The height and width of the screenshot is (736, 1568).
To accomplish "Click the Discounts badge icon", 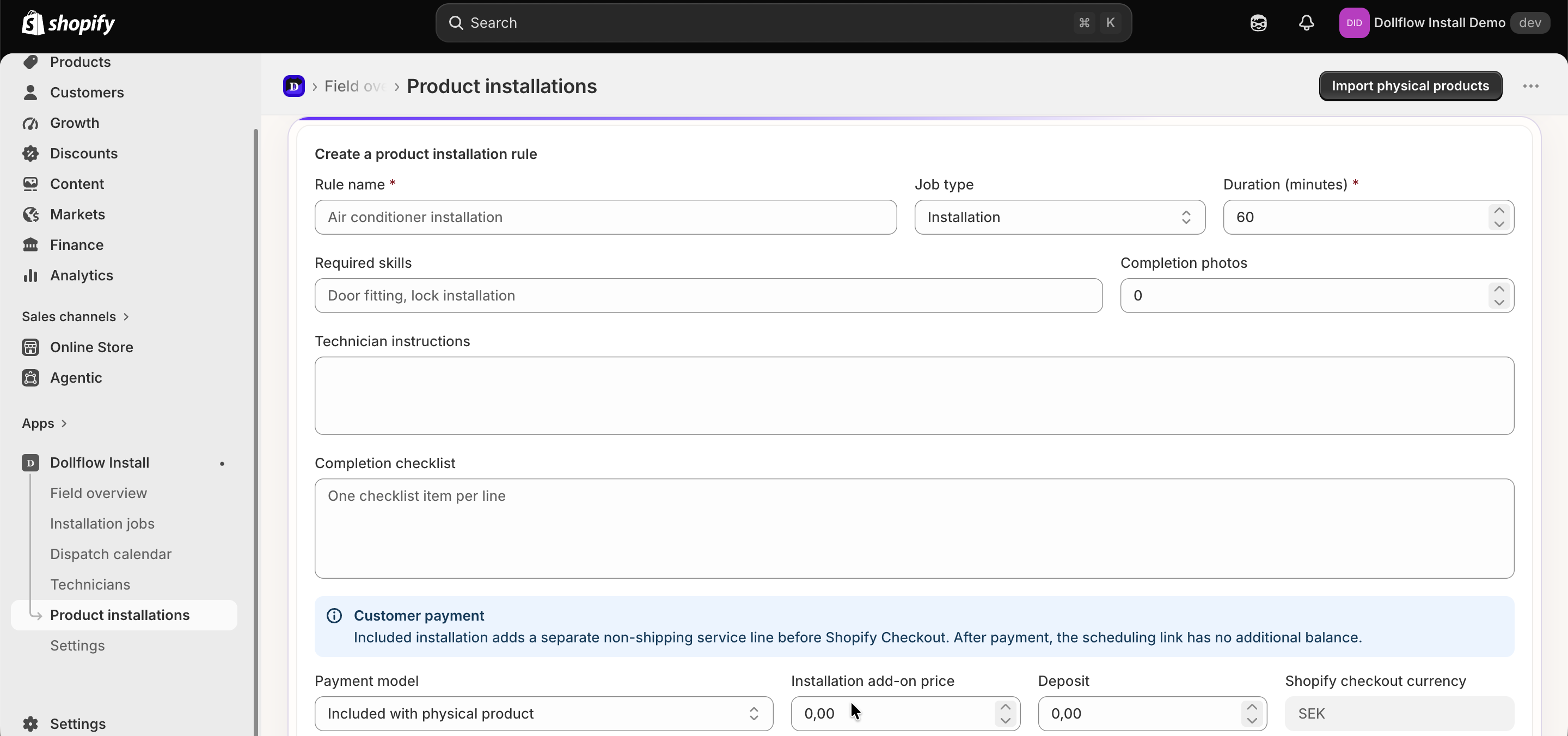I will tap(30, 154).
